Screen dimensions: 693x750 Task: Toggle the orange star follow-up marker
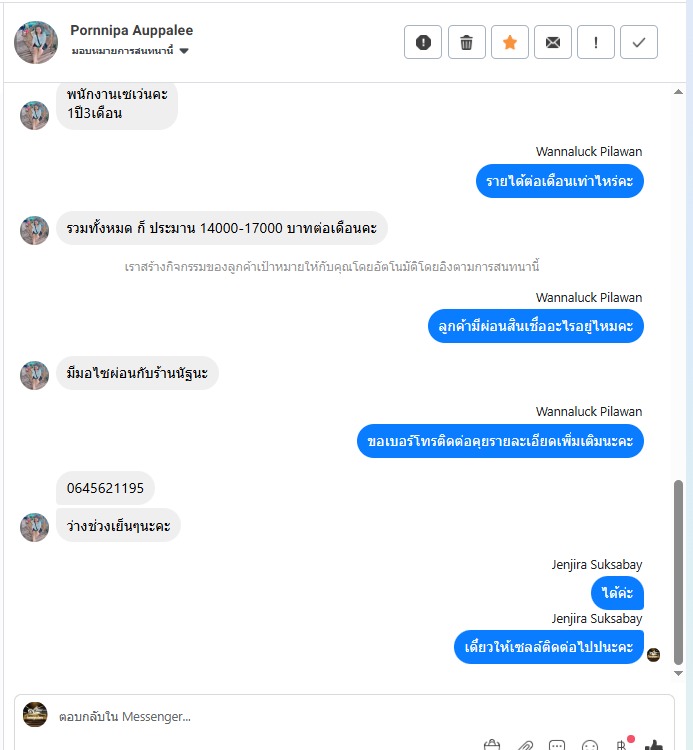510,42
